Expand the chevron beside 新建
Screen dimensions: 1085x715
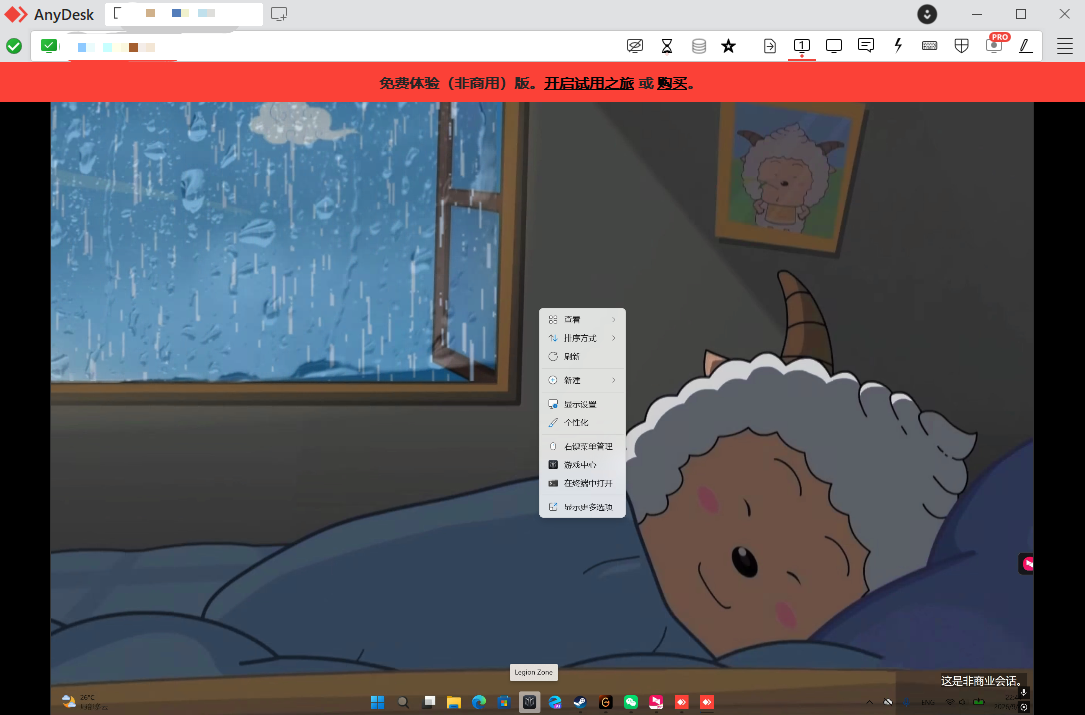[x=614, y=380]
